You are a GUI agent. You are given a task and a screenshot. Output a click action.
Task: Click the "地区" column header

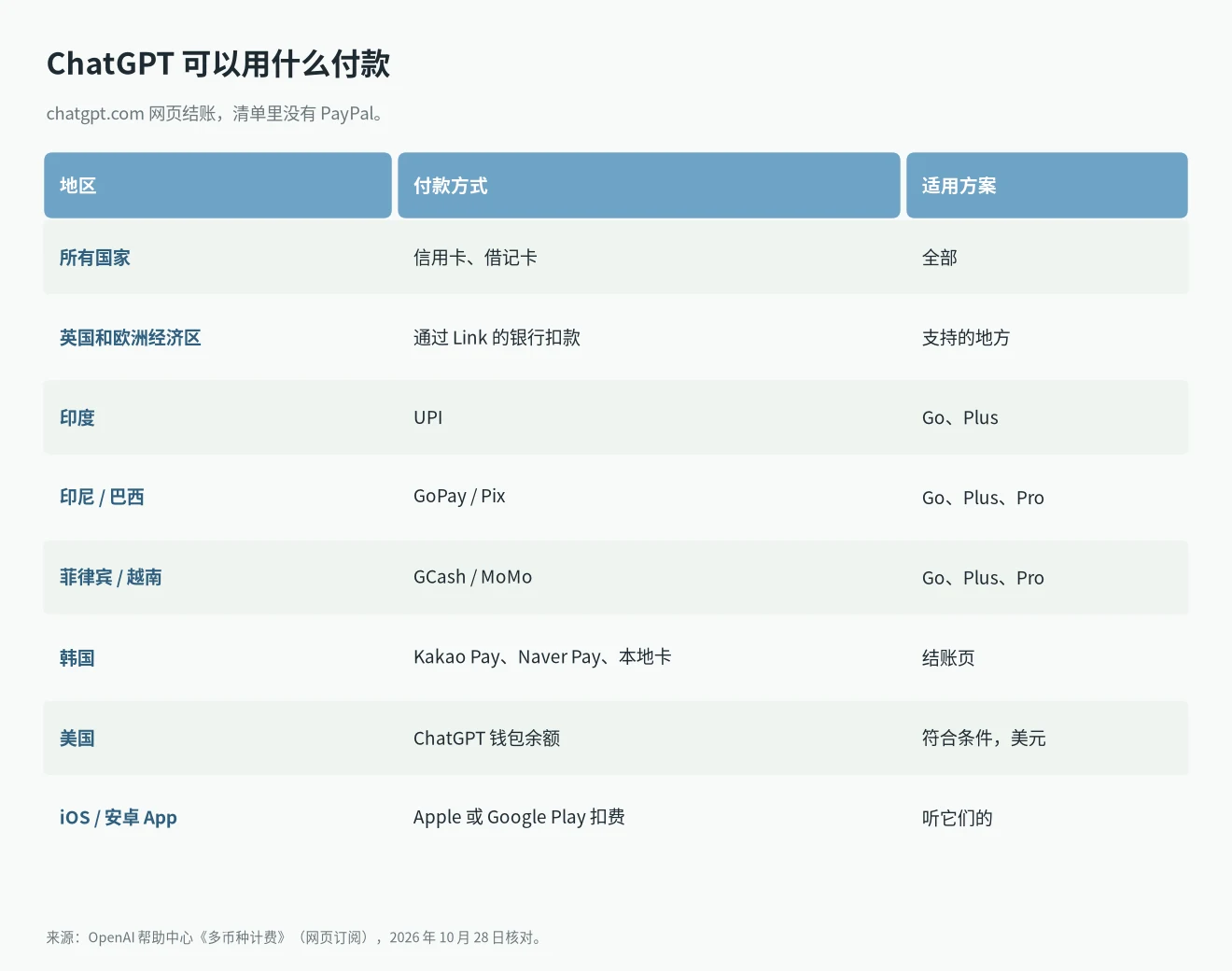point(217,186)
